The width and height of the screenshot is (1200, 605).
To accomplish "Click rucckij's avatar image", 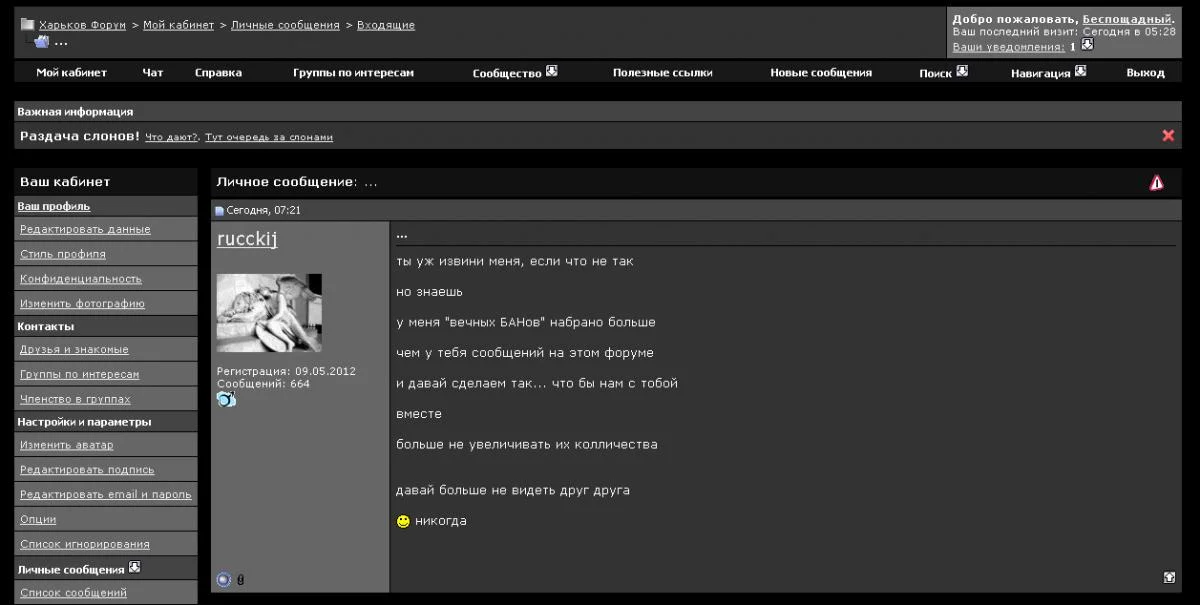I will click(x=269, y=312).
